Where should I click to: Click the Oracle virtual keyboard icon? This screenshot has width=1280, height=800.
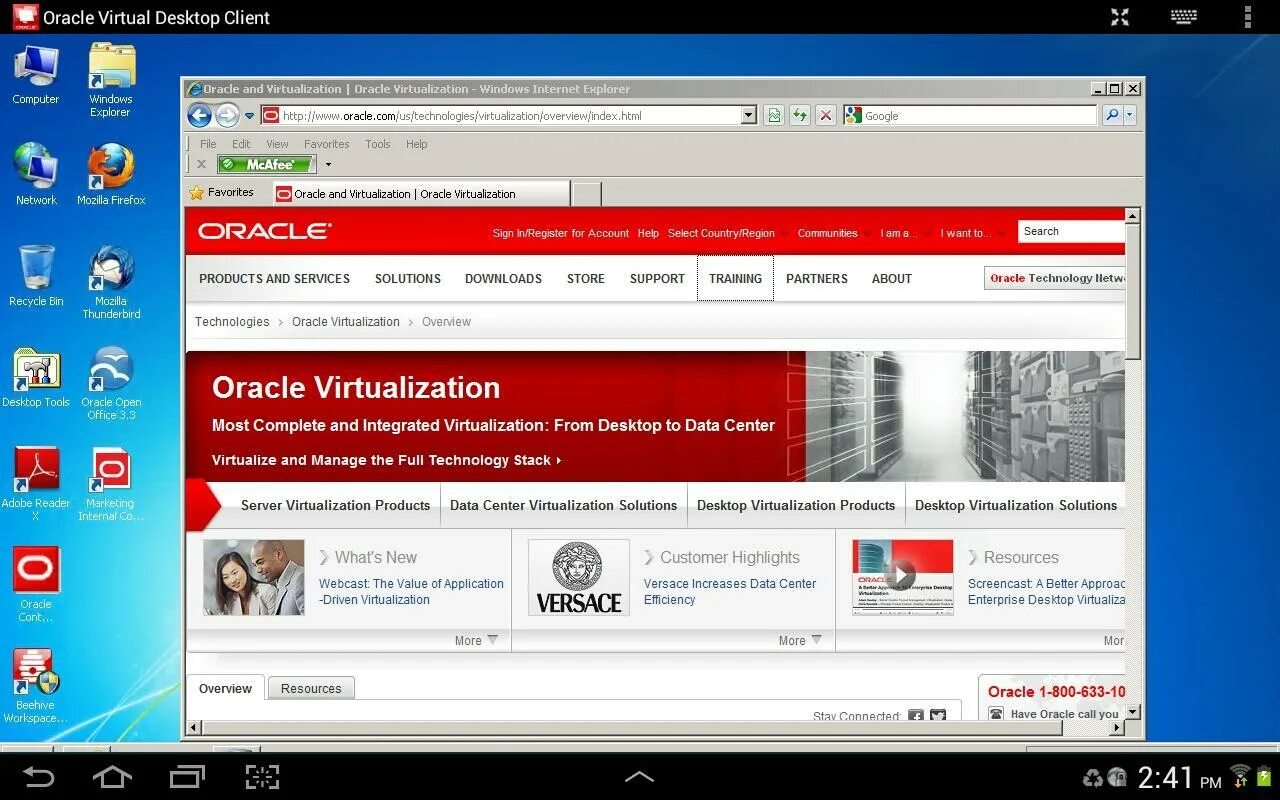1183,16
